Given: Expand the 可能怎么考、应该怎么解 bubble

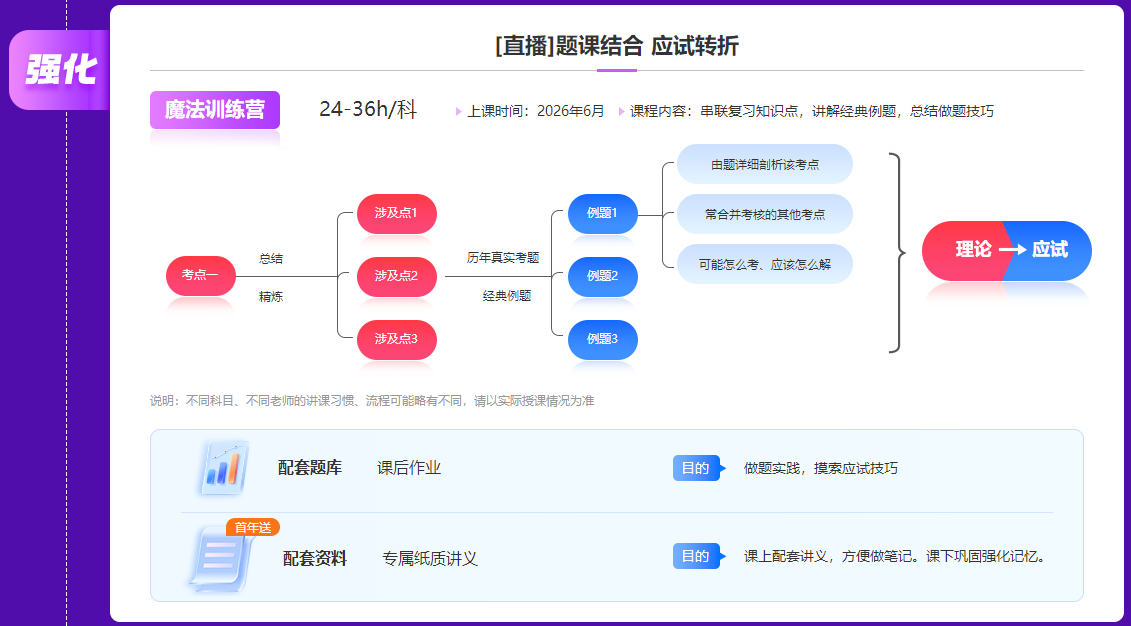Looking at the screenshot, I should tap(765, 263).
